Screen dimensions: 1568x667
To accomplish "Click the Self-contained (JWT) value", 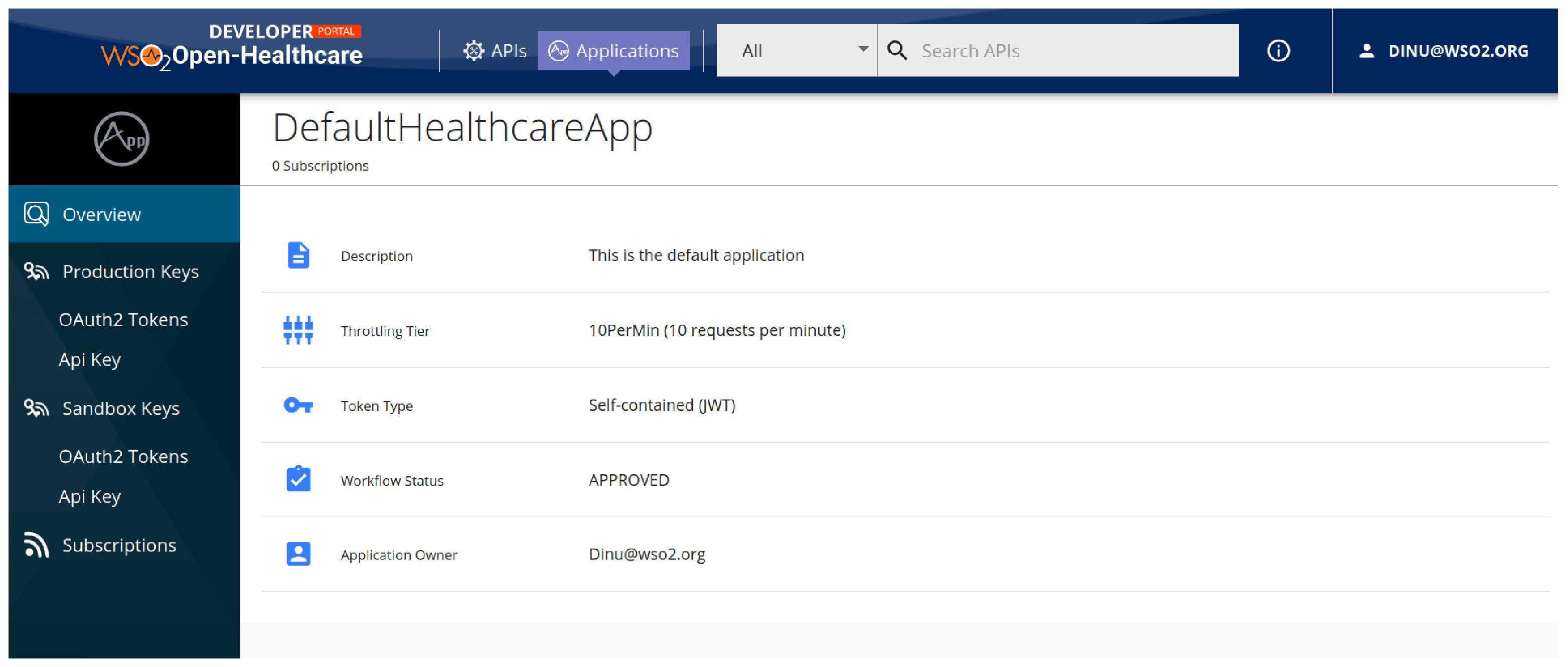I will click(662, 405).
